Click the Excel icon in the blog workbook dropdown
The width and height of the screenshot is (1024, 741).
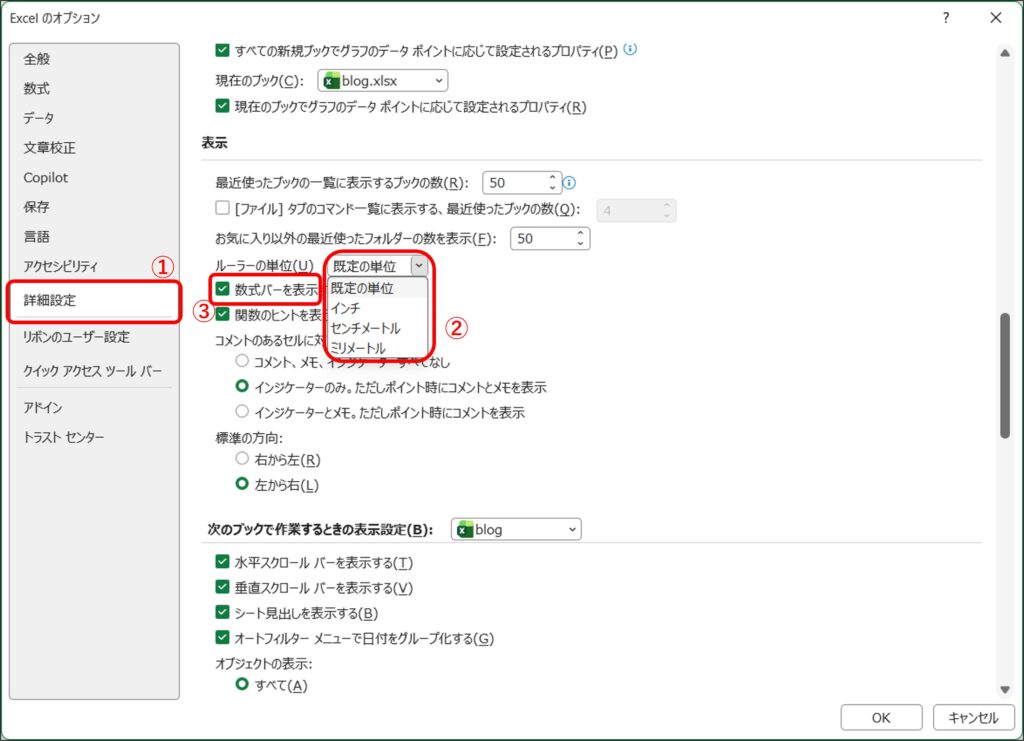click(x=464, y=529)
